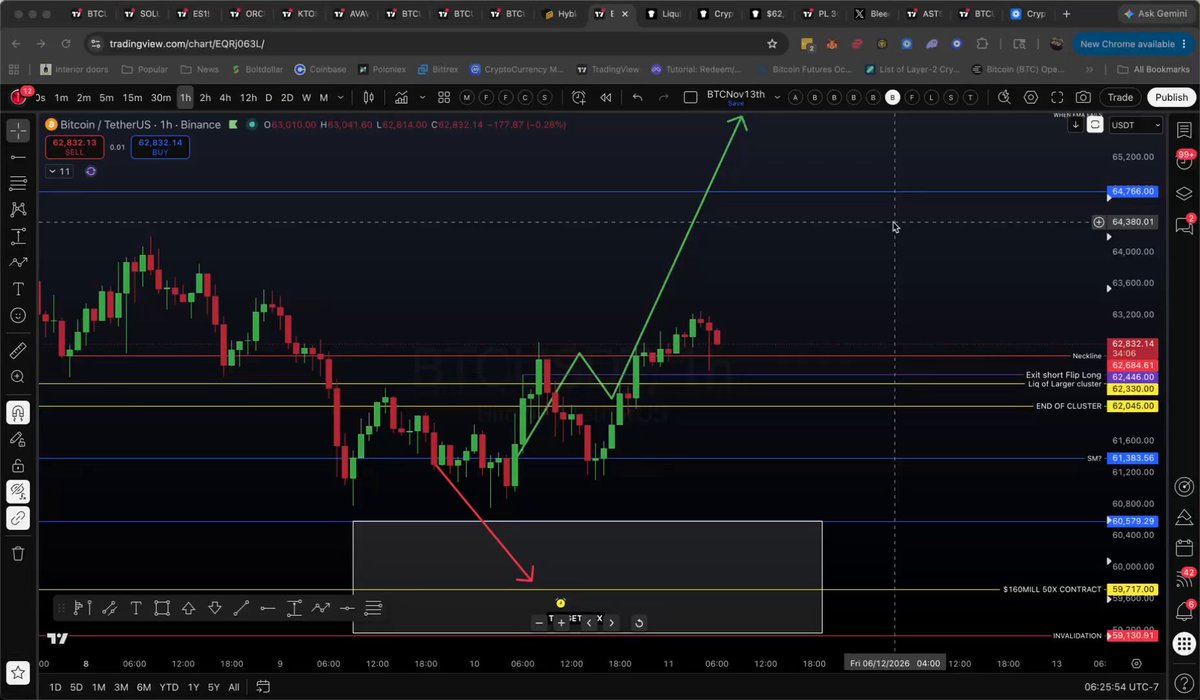
Task: Select the text annotation tool in left sidebar
Action: 18,288
